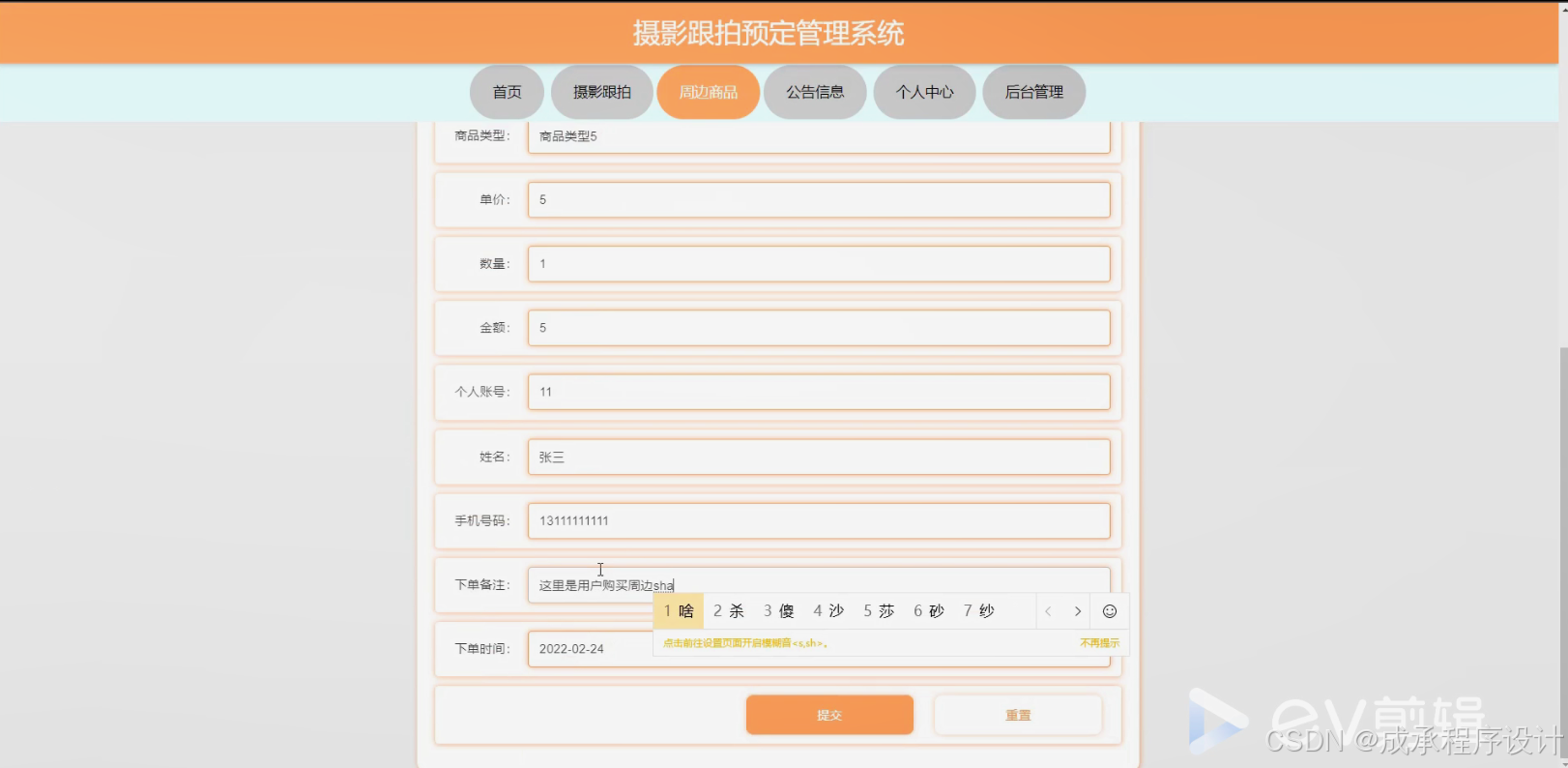1568x768 pixels.
Task: Select the candidate 啥 in the IME bar
Action: coord(681,610)
